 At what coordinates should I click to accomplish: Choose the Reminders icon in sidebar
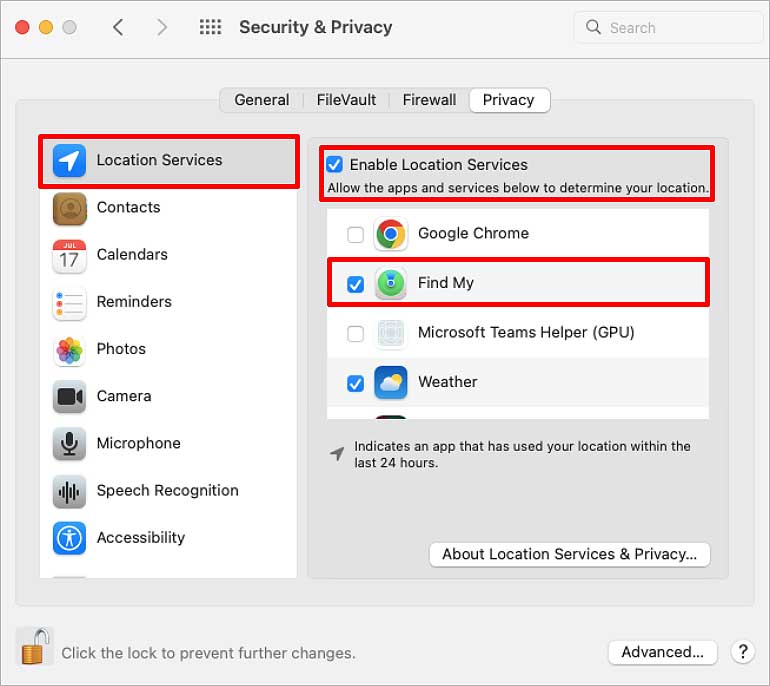pyautogui.click(x=69, y=302)
